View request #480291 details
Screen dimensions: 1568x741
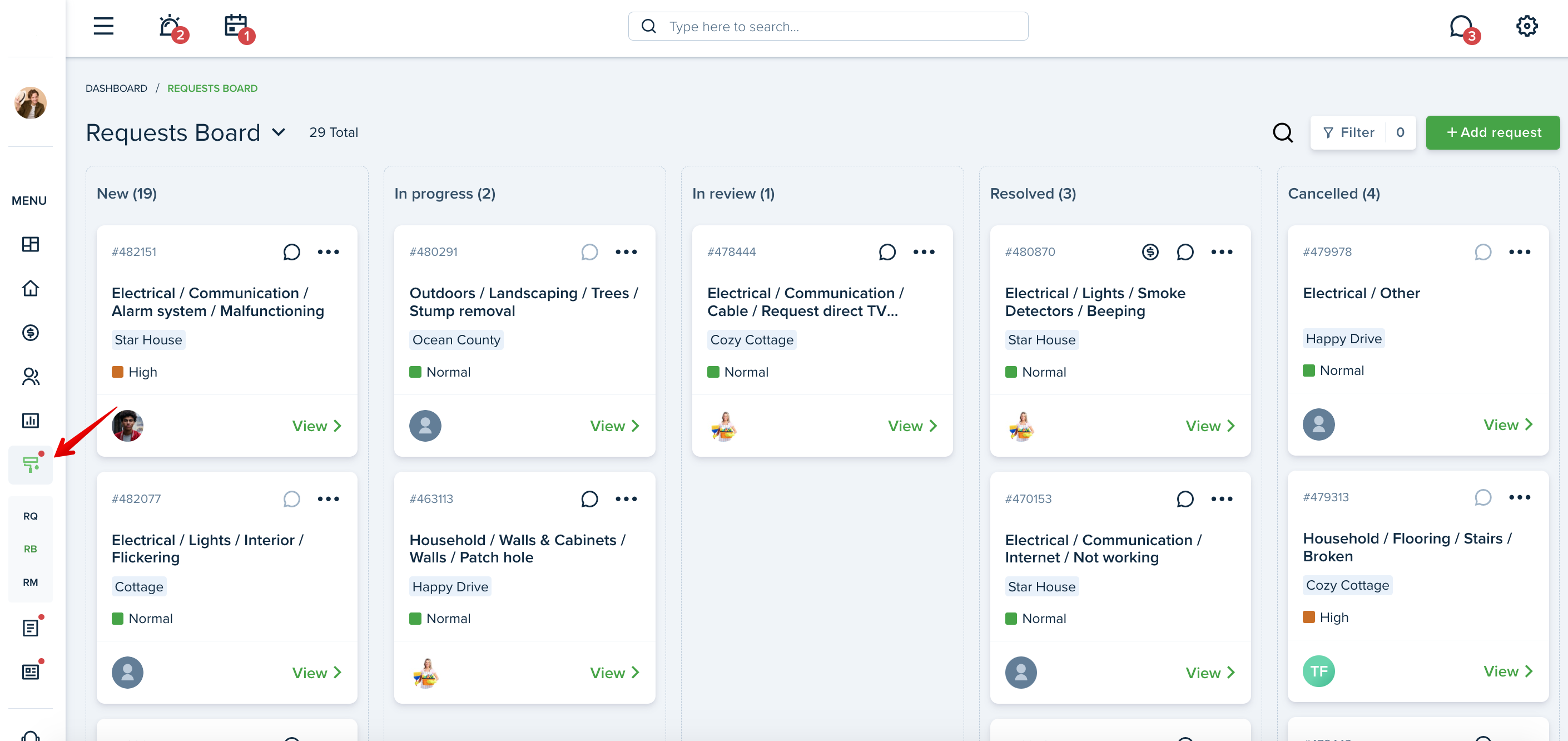coord(614,426)
